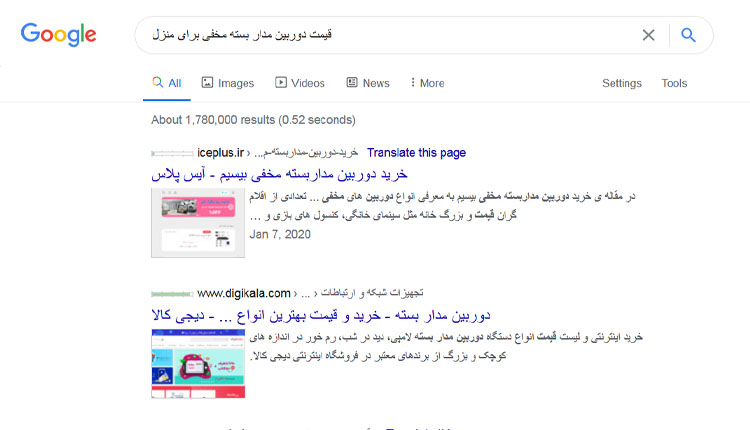Open the Settings dropdown
Screen dimensions: 750x430
tap(621, 83)
